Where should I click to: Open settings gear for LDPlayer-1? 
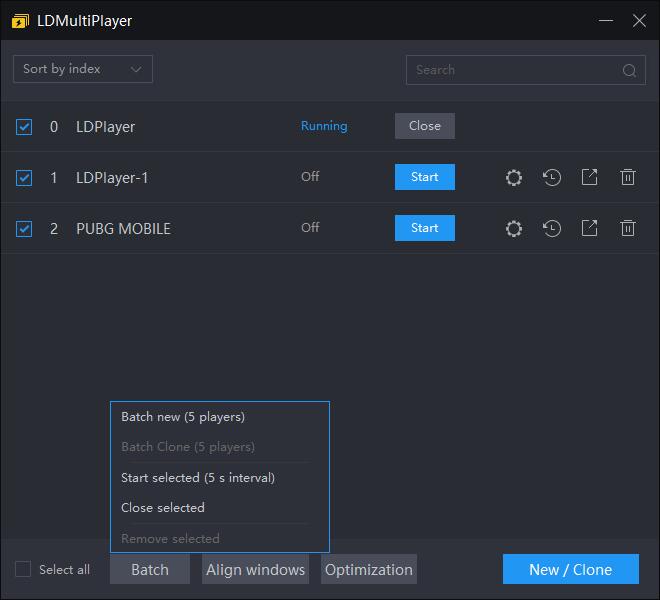pyautogui.click(x=514, y=177)
